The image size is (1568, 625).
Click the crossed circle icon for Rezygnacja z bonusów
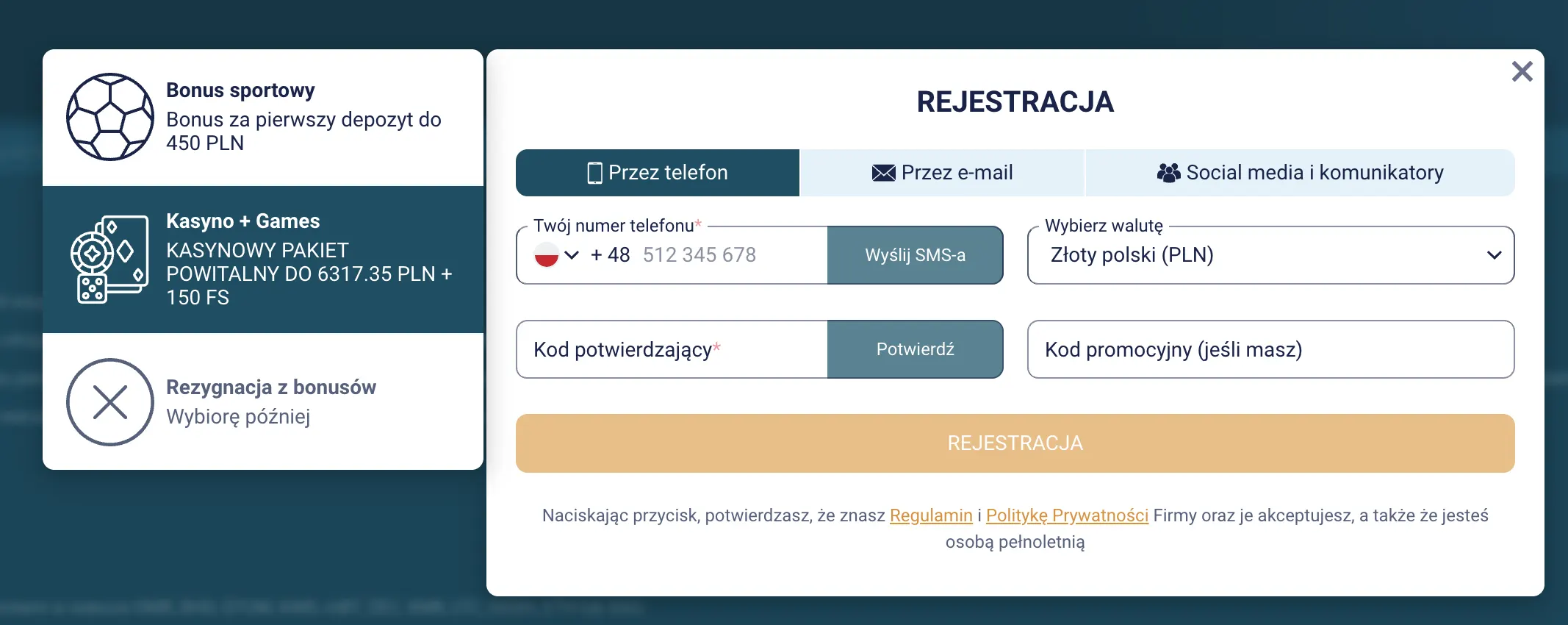(x=110, y=402)
